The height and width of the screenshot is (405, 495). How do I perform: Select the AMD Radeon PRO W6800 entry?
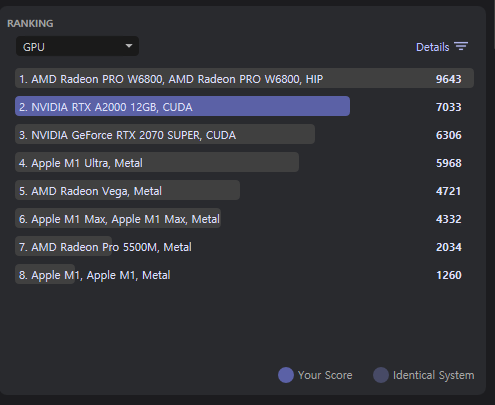(x=244, y=78)
